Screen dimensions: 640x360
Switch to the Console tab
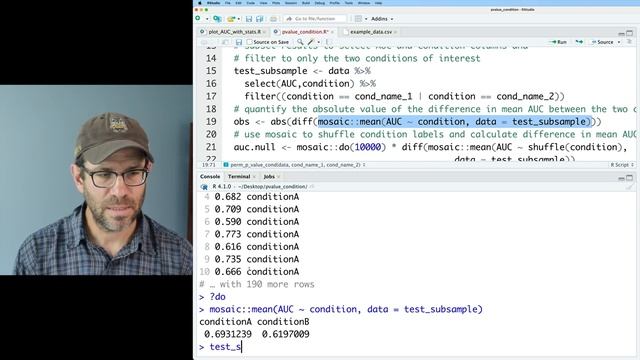(210, 177)
